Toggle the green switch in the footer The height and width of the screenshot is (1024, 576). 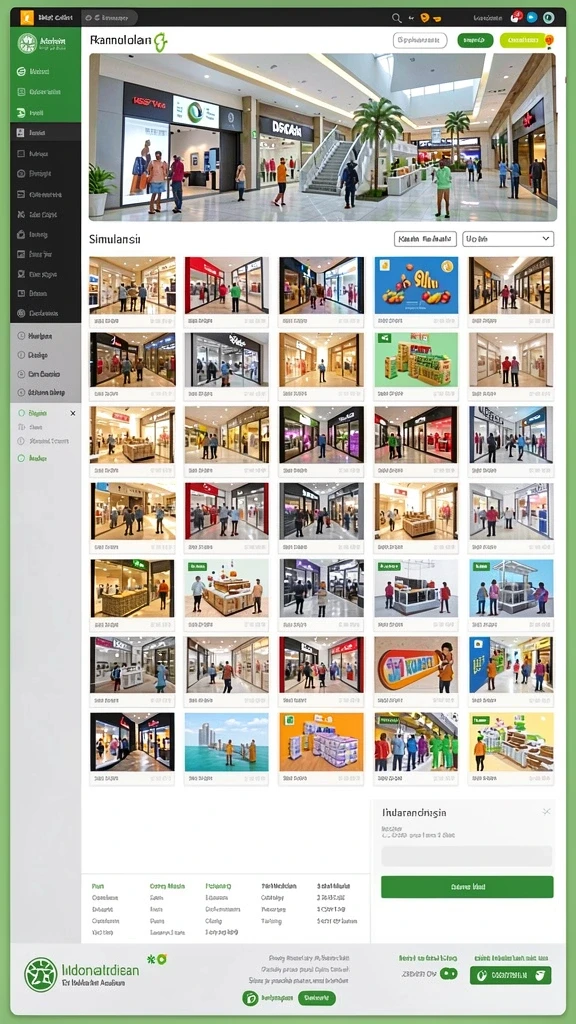point(449,974)
